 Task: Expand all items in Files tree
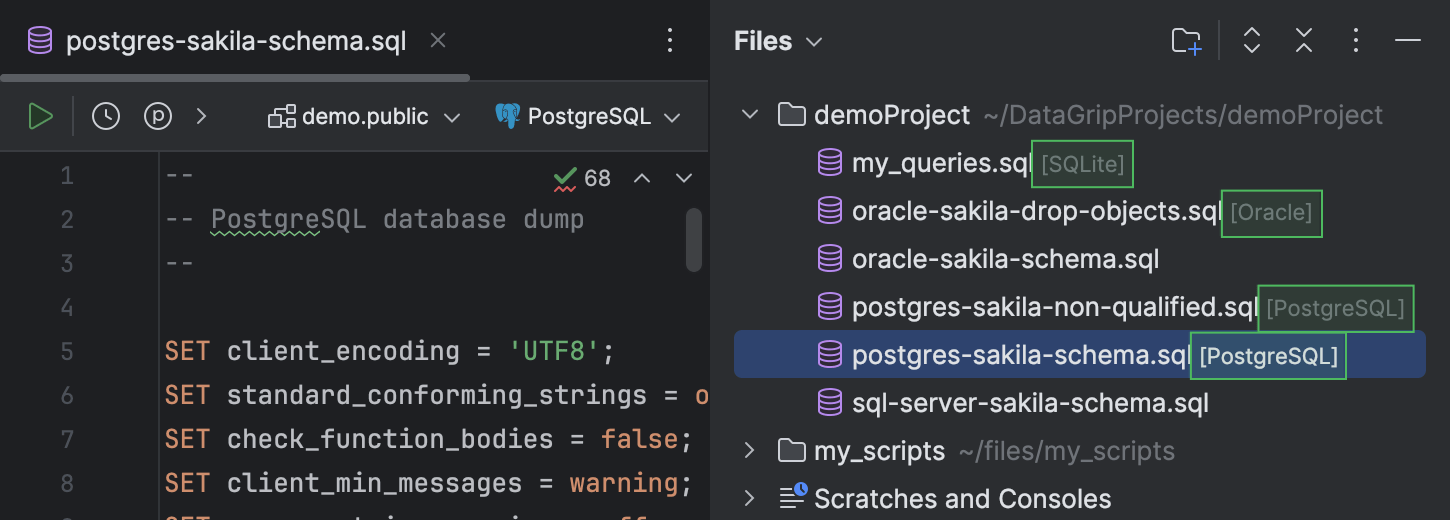tap(1251, 41)
